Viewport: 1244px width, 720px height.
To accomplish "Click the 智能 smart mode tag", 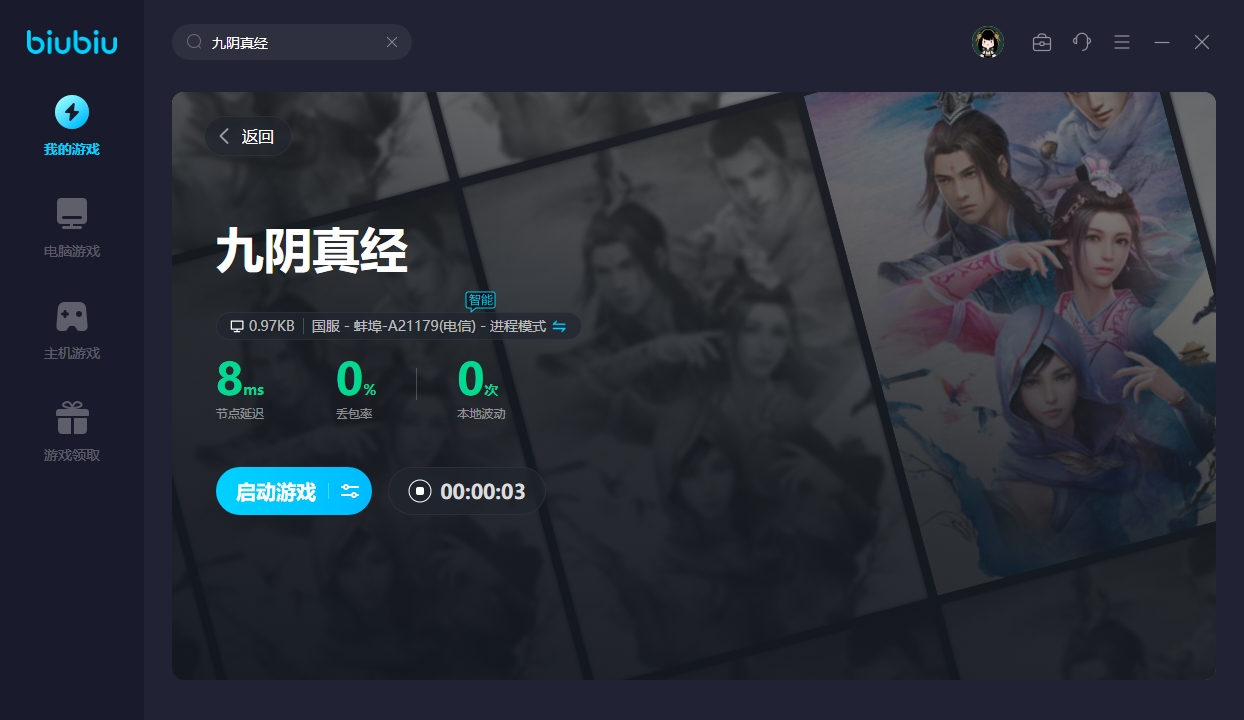I will coord(481,300).
